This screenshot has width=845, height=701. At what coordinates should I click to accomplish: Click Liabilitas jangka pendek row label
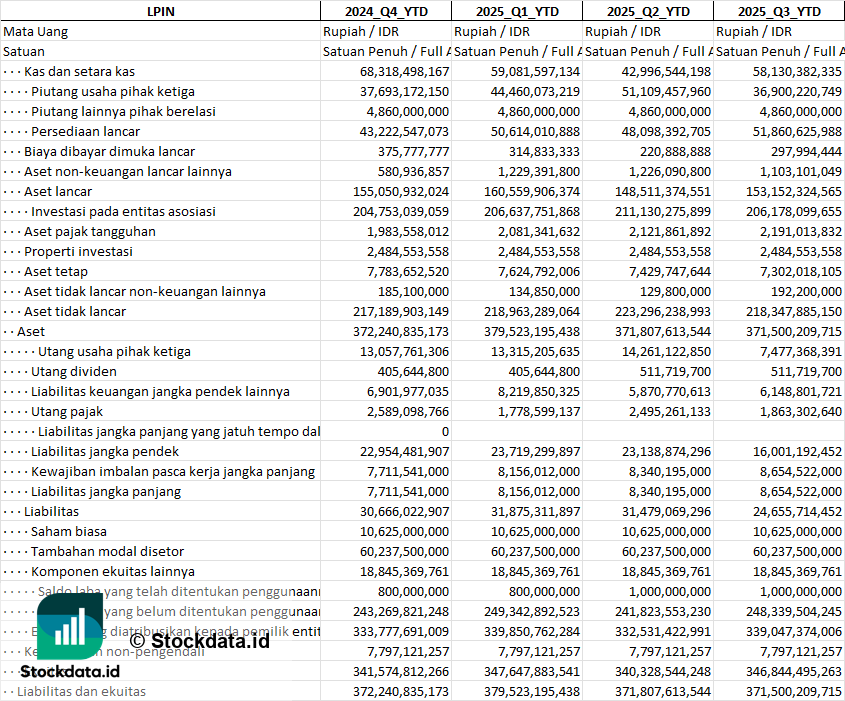point(105,452)
